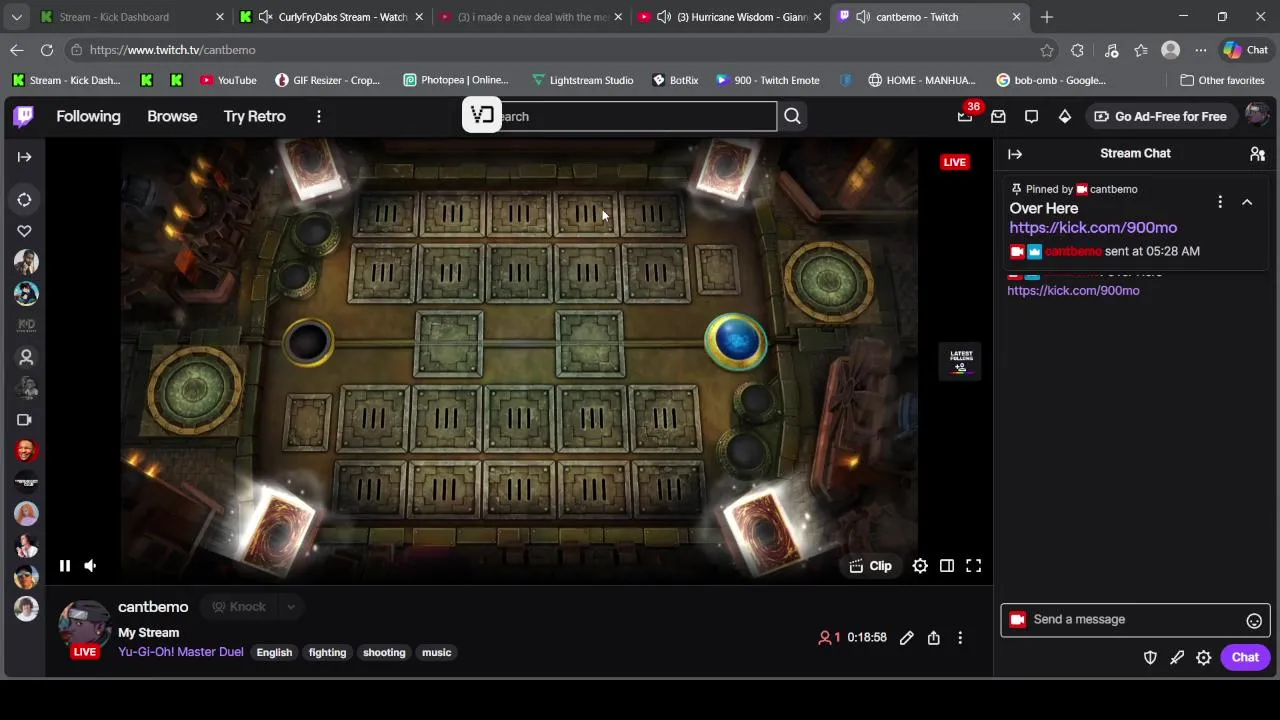Screen dimensions: 1280x720
Task: Open the video player settings gear
Action: (920, 566)
